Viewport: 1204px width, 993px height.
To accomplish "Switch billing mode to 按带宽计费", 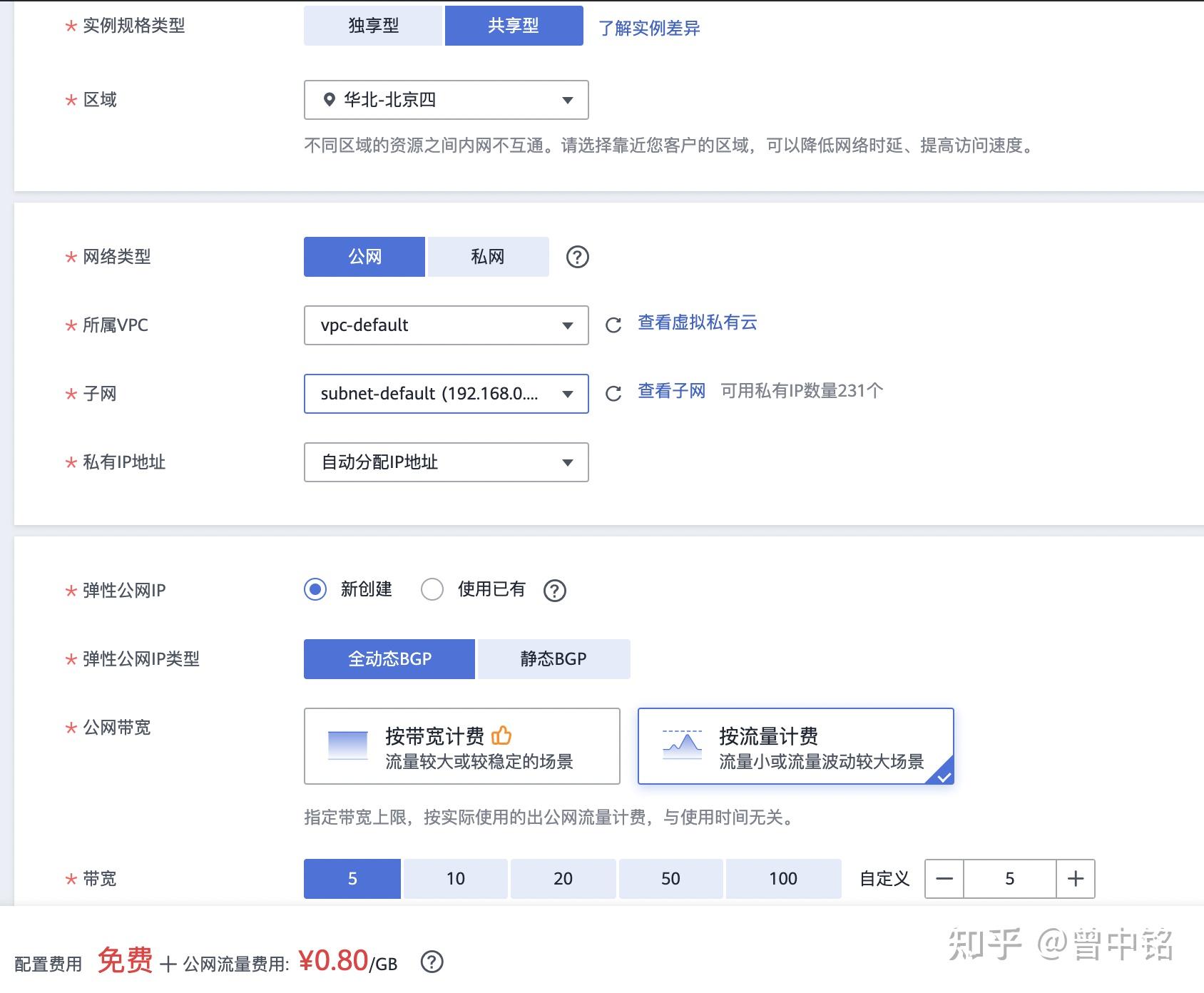I will coord(461,745).
